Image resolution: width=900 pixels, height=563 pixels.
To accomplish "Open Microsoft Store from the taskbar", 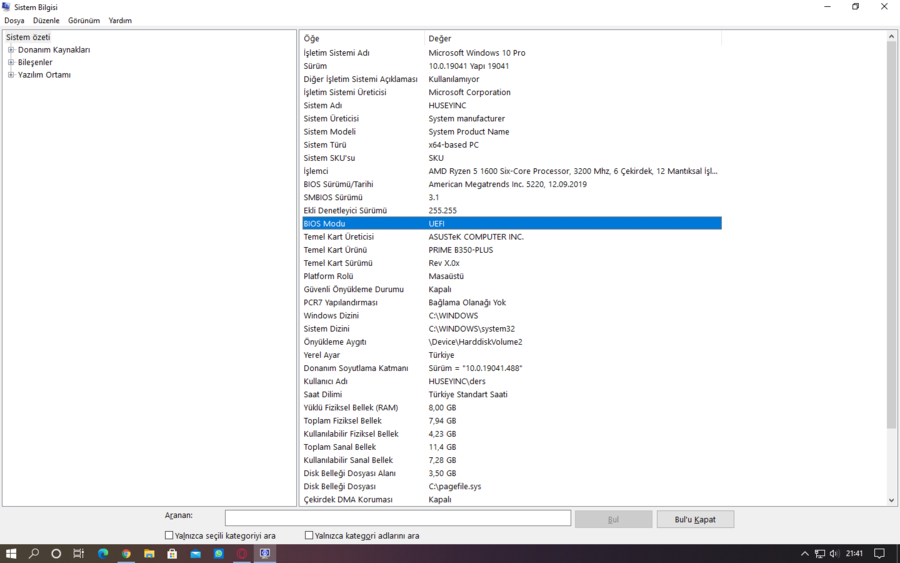I will (x=172, y=554).
